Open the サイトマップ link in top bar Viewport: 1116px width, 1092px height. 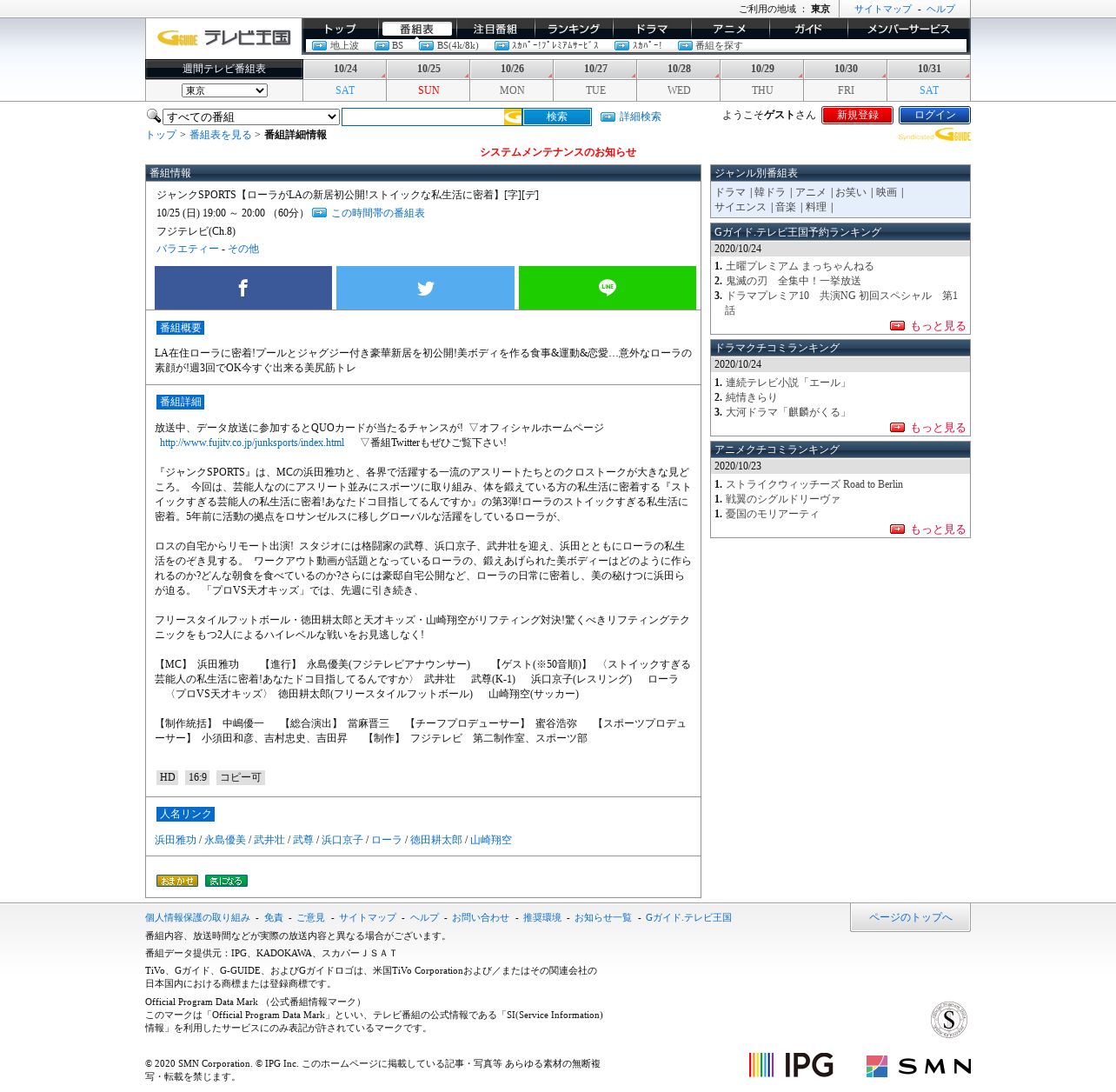(883, 9)
